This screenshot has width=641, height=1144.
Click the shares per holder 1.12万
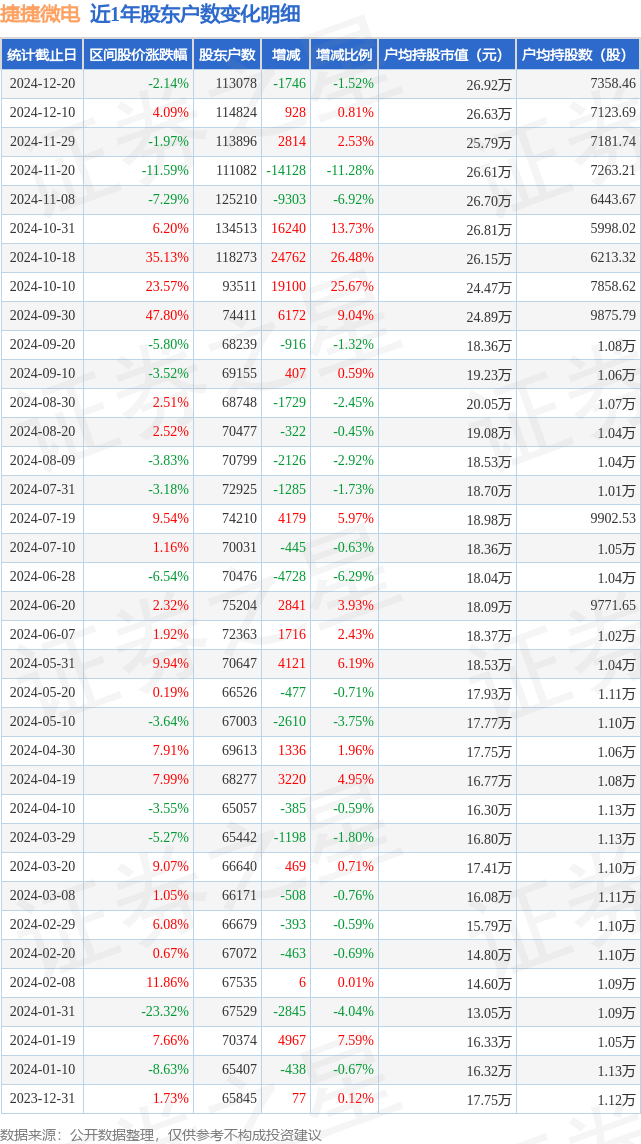618,1099
